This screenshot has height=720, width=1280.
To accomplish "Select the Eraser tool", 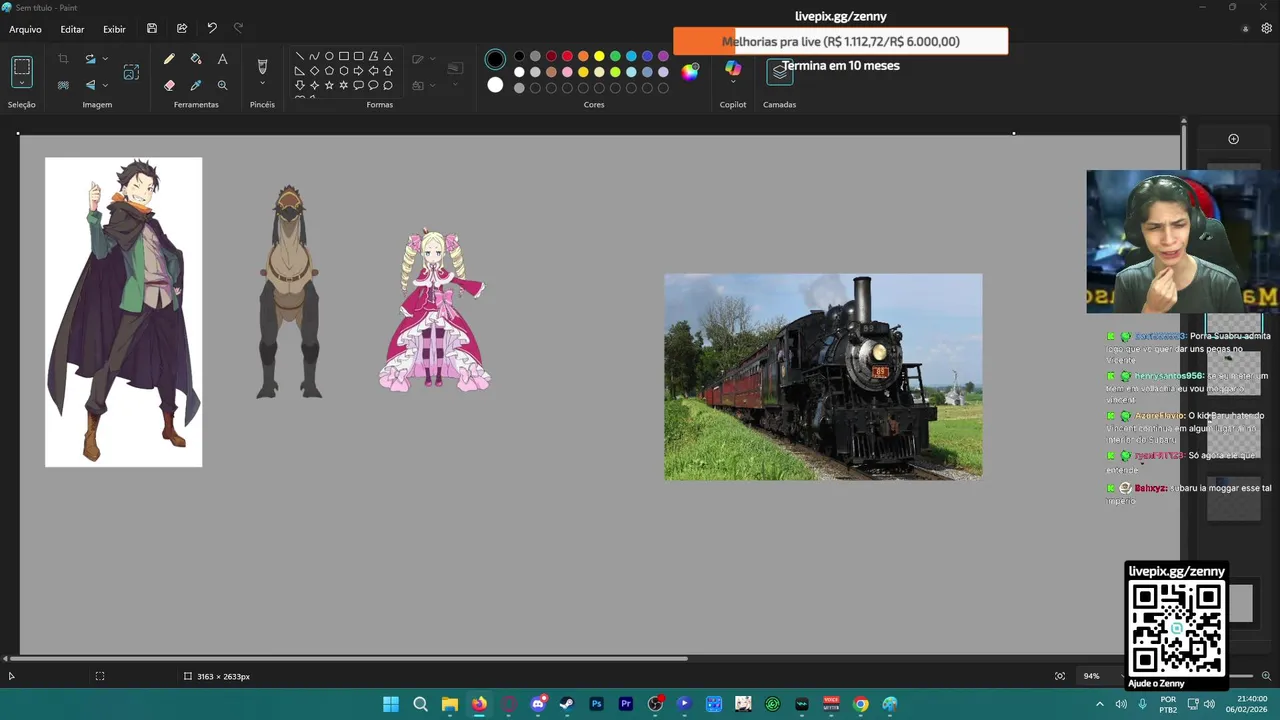I will (169, 86).
